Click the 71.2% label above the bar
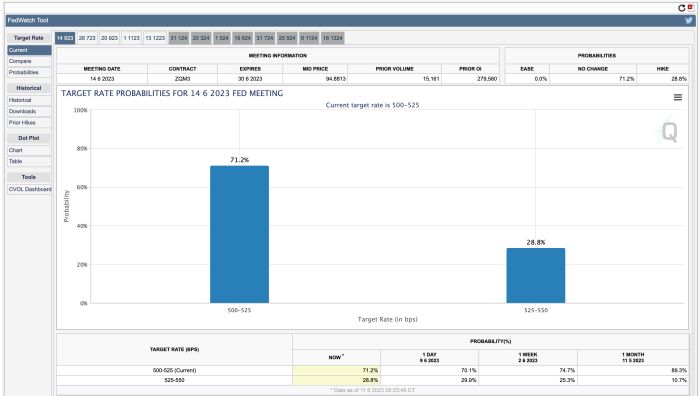The height and width of the screenshot is (396, 700). point(240,160)
